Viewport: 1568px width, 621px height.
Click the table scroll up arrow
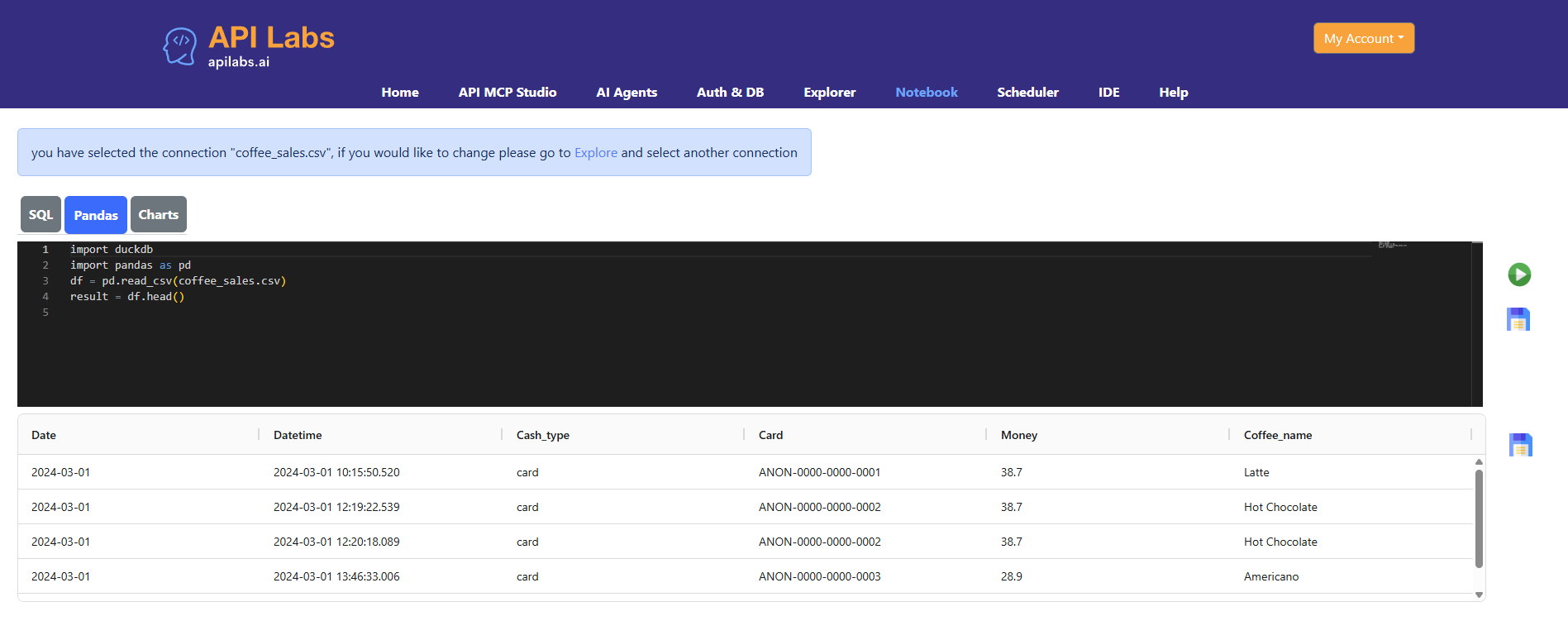pyautogui.click(x=1479, y=462)
